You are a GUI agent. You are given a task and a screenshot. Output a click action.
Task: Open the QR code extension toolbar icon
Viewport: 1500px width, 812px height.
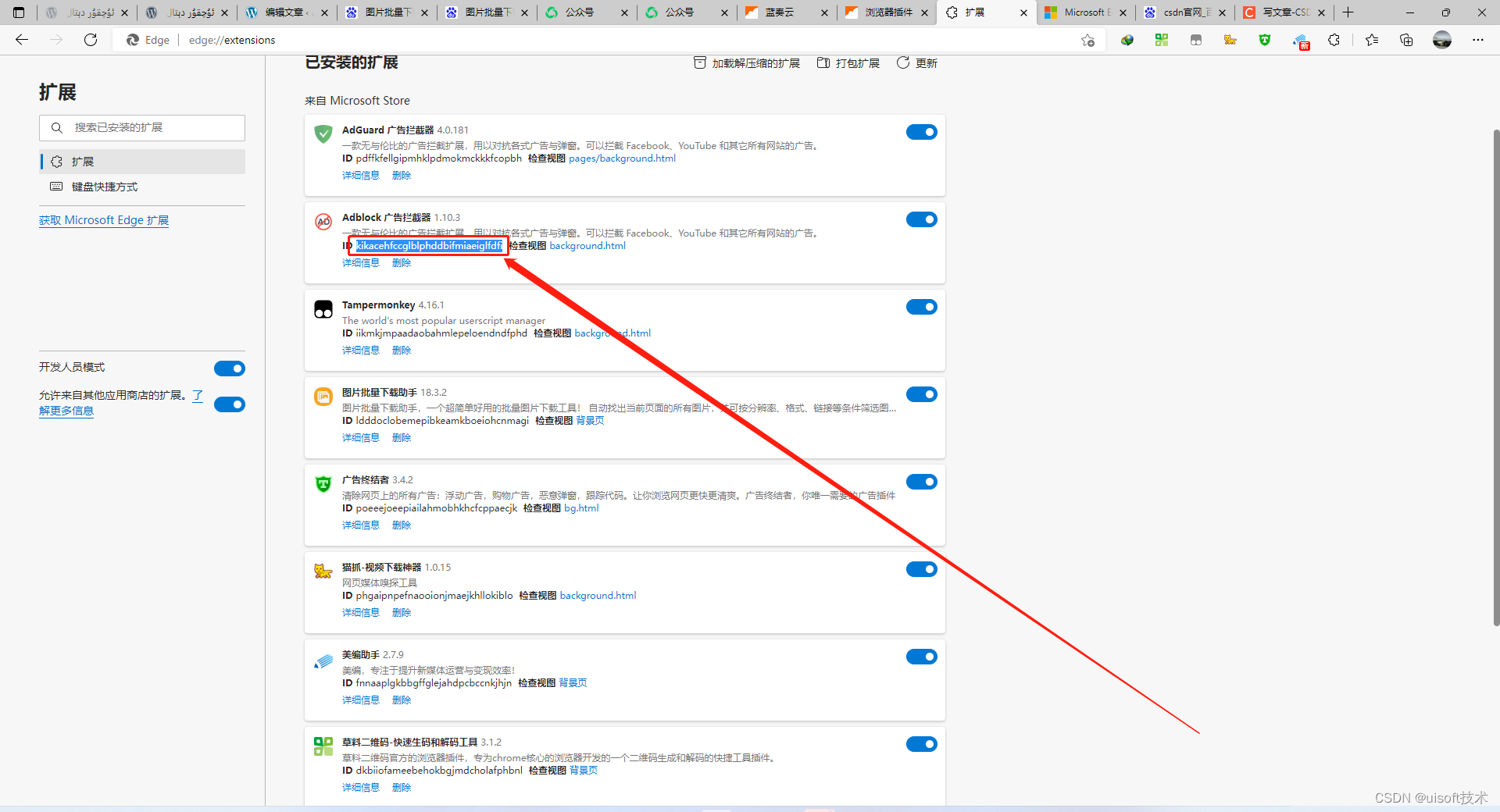1162,40
